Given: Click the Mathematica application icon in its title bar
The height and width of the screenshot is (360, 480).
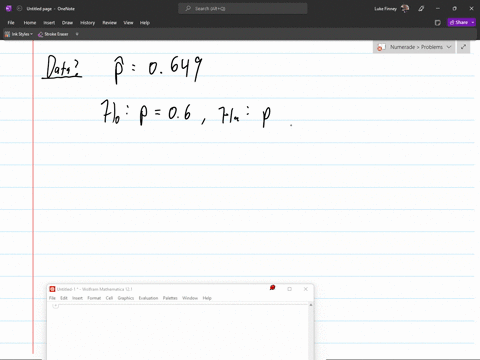Looking at the screenshot, I should click(52, 289).
